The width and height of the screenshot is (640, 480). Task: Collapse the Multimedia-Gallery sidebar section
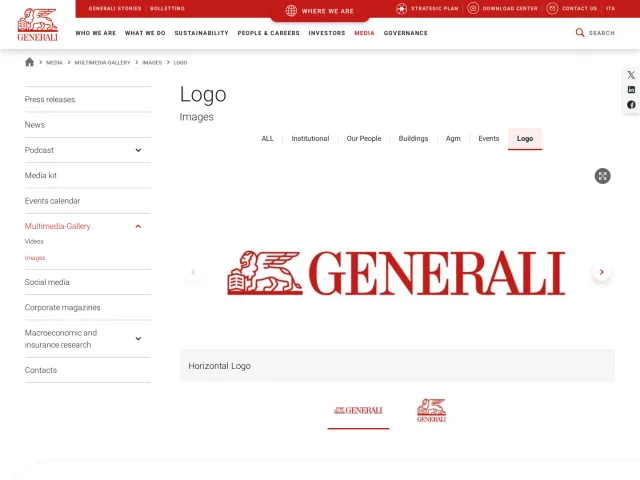[x=138, y=226]
